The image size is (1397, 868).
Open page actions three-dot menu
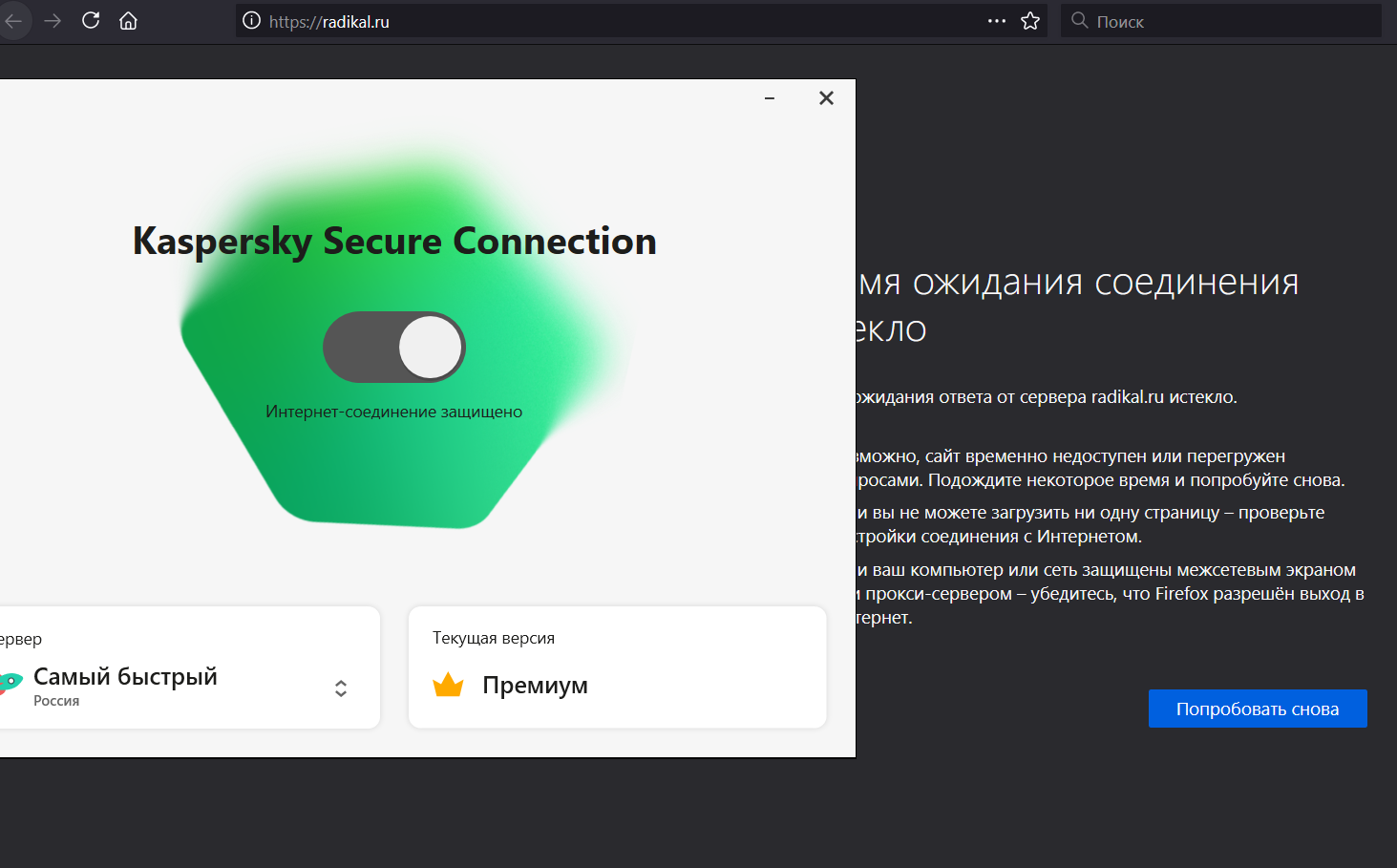[997, 21]
